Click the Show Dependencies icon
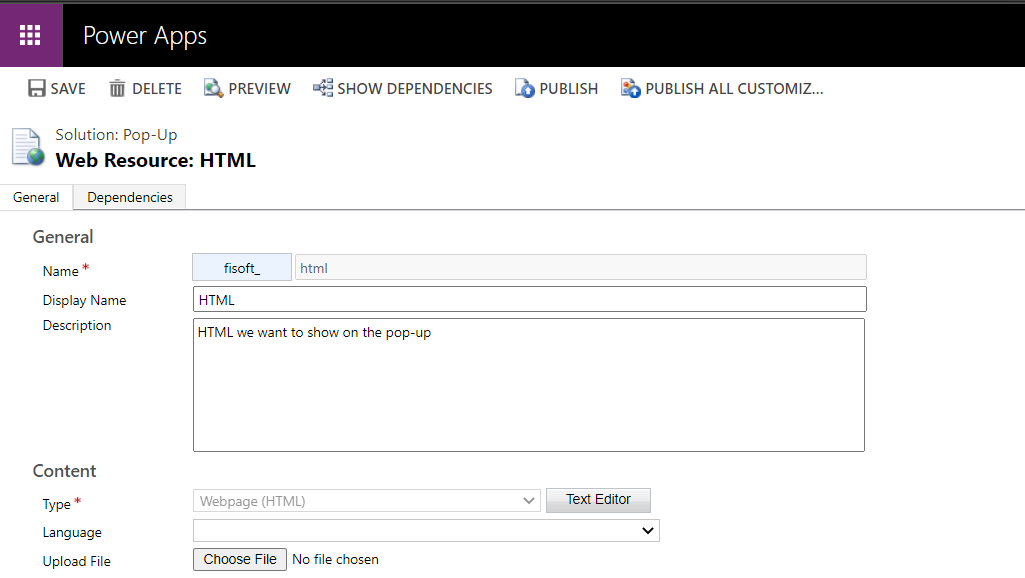This screenshot has width=1025, height=578. [322, 88]
